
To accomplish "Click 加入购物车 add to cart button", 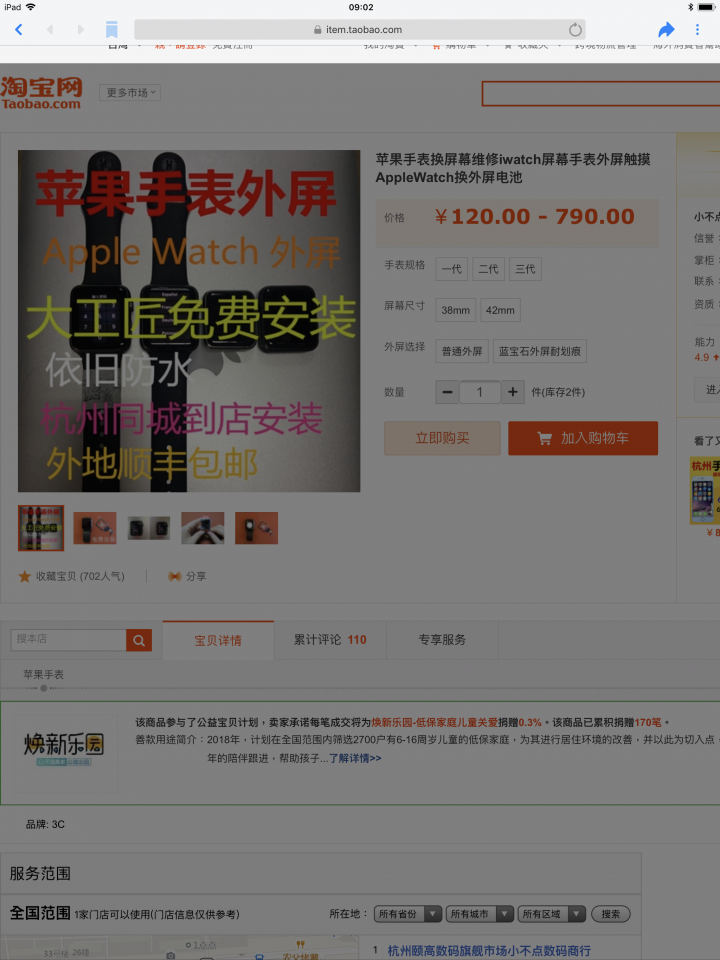I will click(583, 438).
